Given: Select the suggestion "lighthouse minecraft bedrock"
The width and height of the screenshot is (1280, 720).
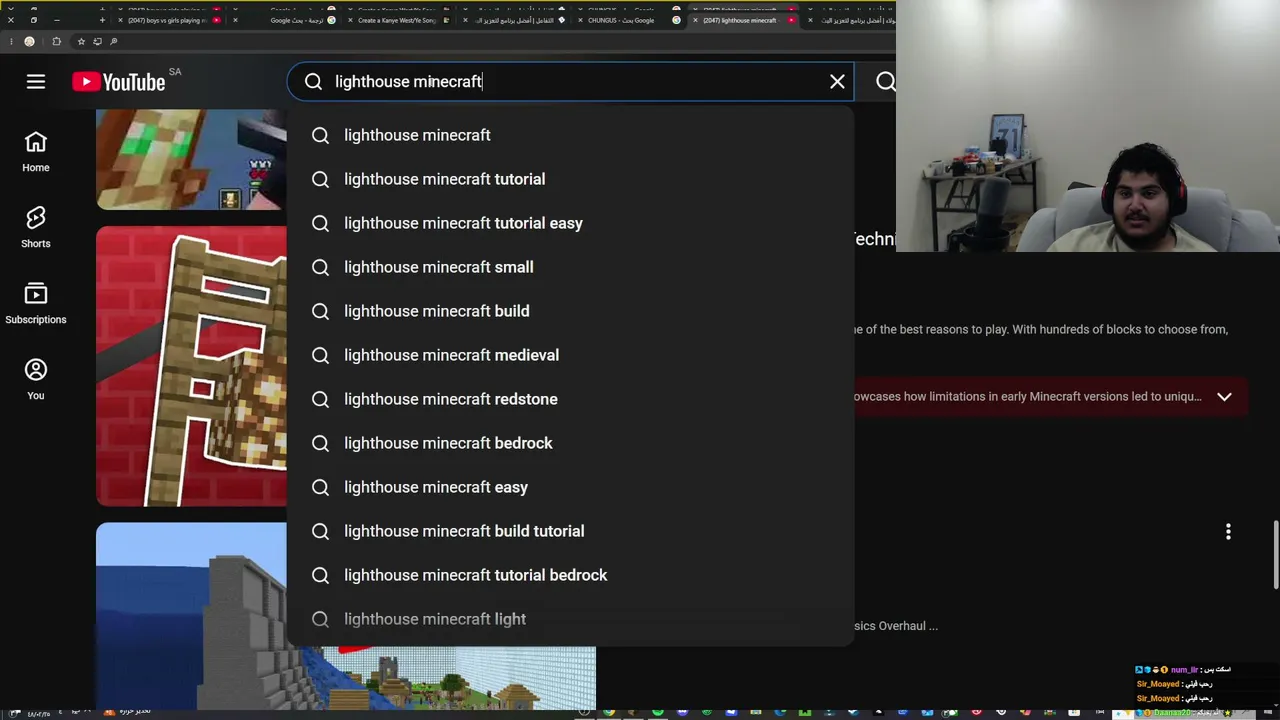Looking at the screenshot, I should pyautogui.click(x=571, y=443).
